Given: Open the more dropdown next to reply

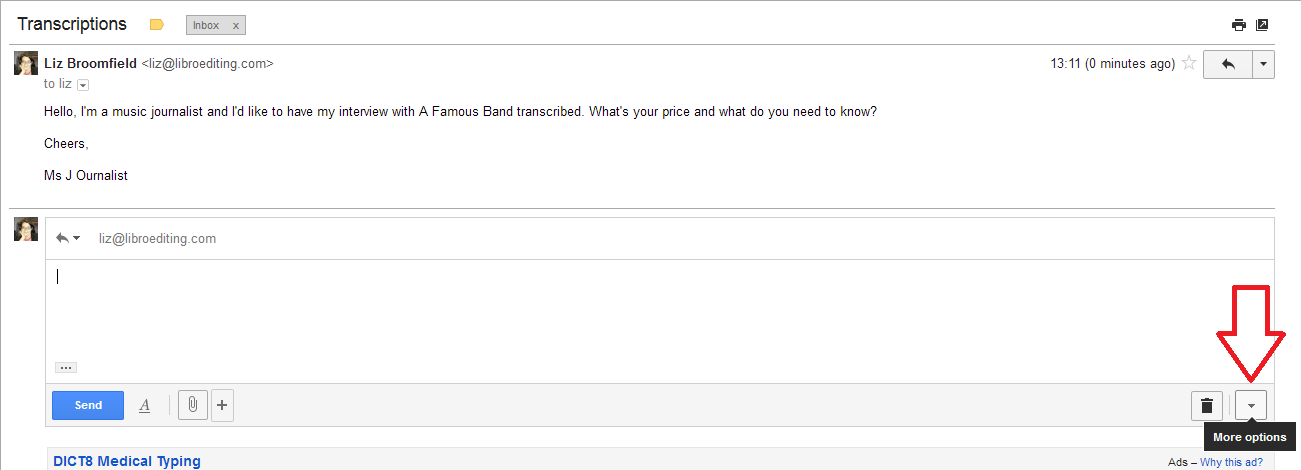Looking at the screenshot, I should (x=1264, y=64).
